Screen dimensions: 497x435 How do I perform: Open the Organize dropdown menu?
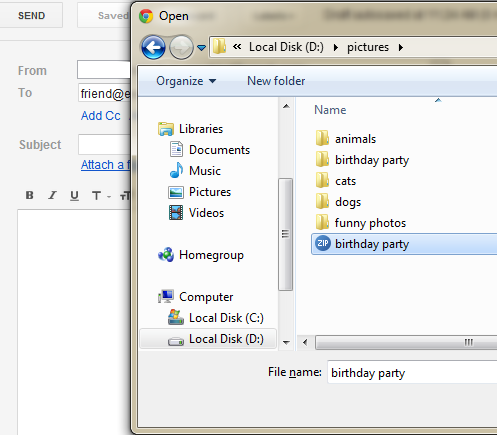tap(186, 81)
